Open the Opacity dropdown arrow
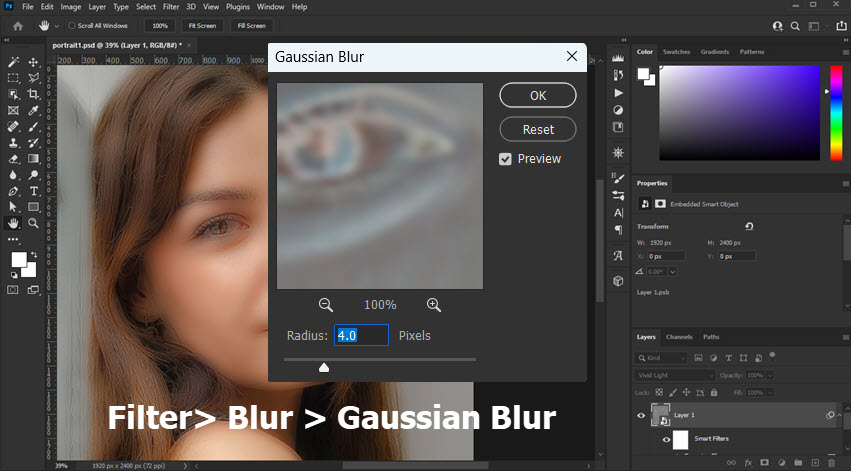 tap(770, 375)
